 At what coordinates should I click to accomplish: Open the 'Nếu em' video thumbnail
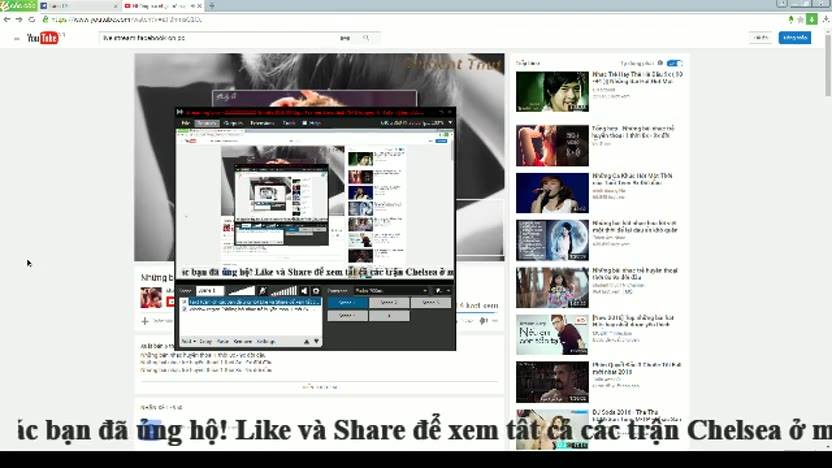tap(552, 335)
